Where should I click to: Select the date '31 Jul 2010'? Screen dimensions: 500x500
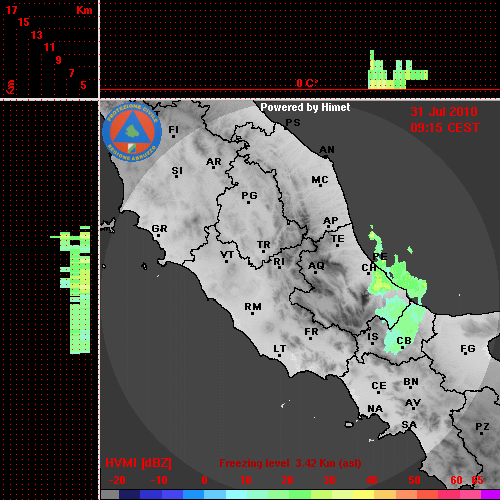444,112
